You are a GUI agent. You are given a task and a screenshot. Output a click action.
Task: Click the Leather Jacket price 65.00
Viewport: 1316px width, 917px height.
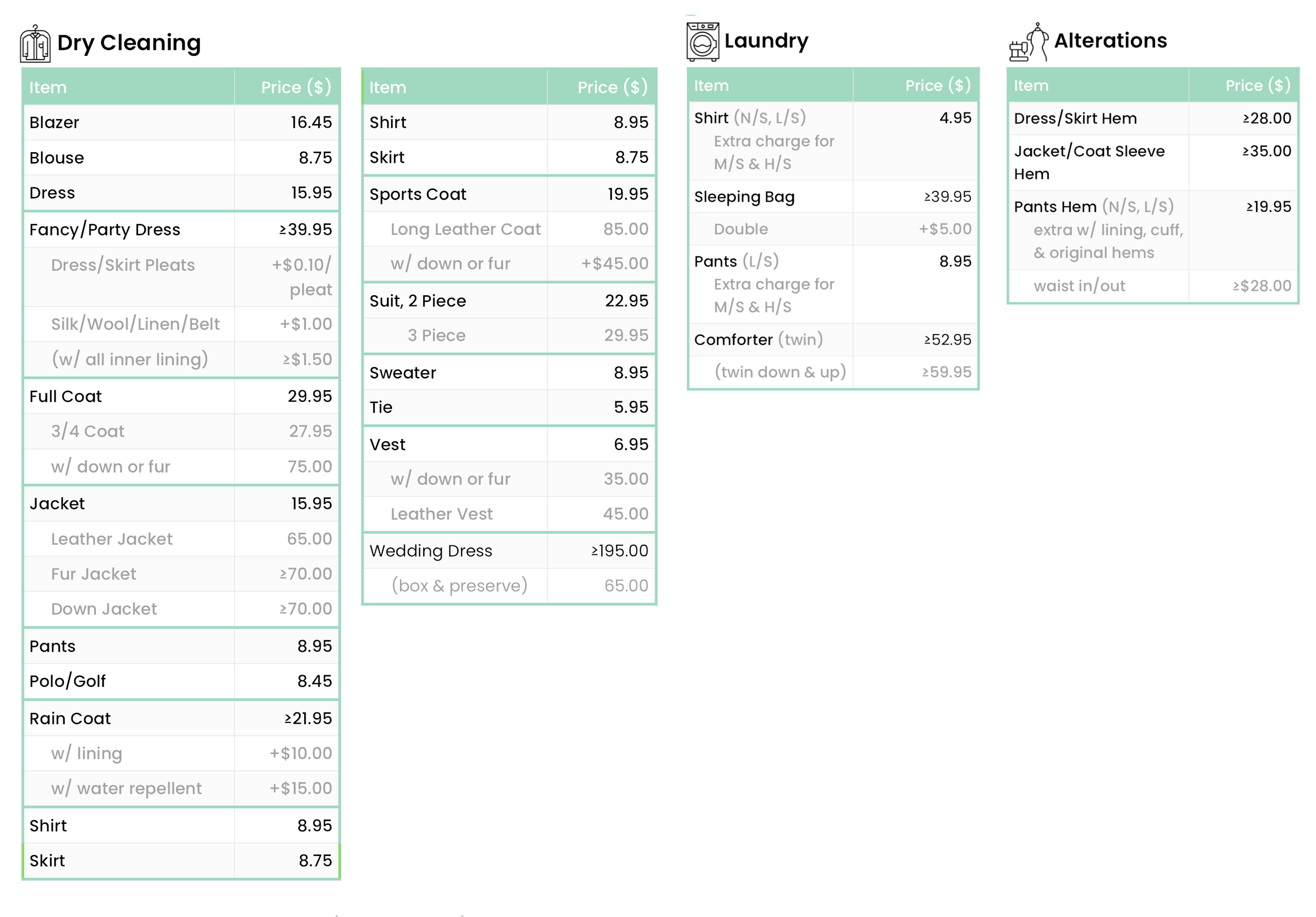click(309, 539)
